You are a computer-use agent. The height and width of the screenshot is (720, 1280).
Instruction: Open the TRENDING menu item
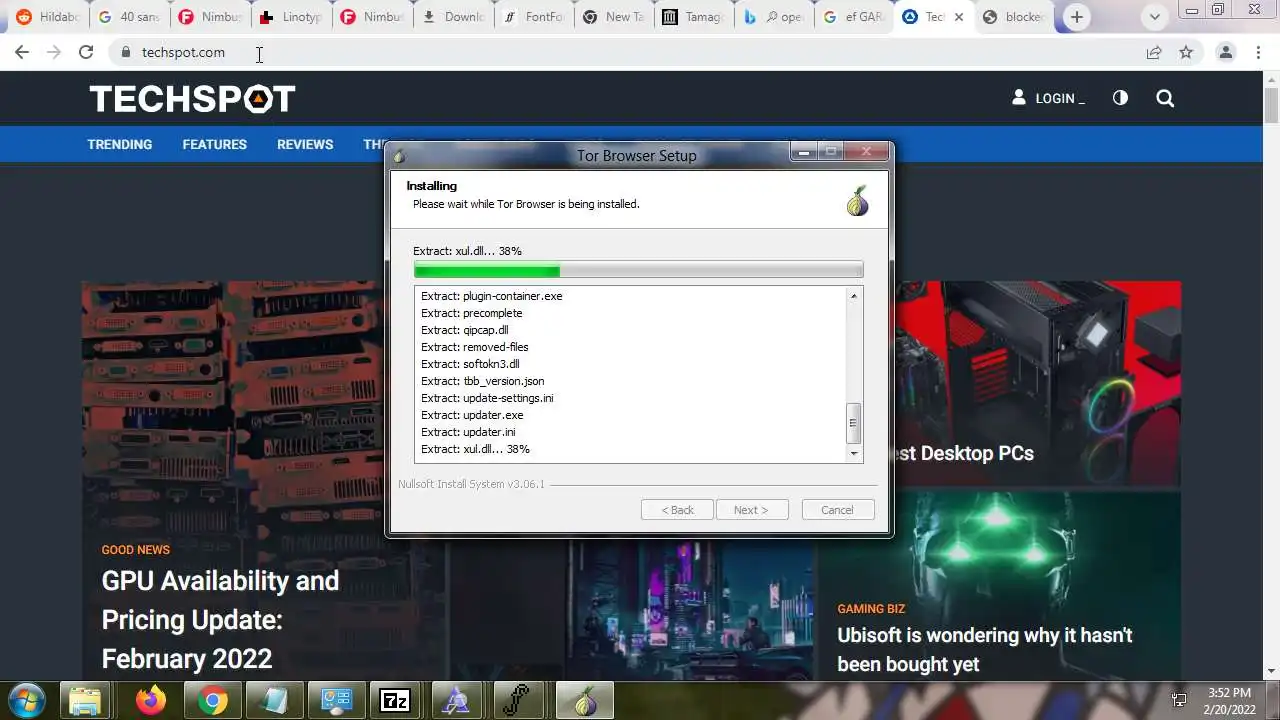(x=119, y=144)
